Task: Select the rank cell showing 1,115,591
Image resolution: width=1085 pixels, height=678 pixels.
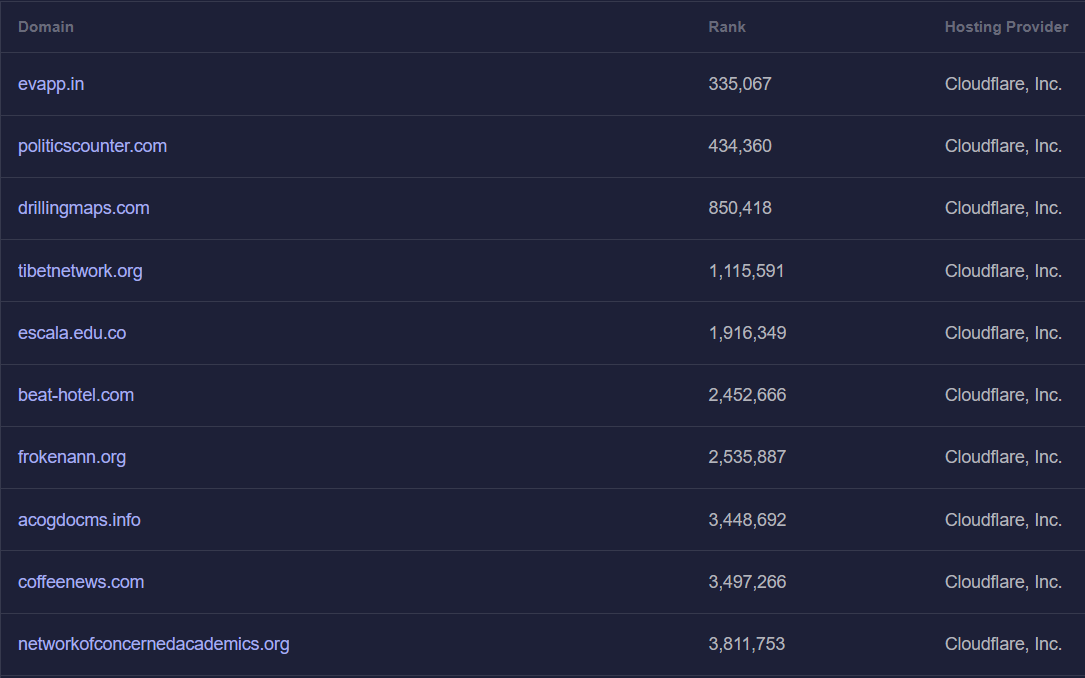Action: 746,271
